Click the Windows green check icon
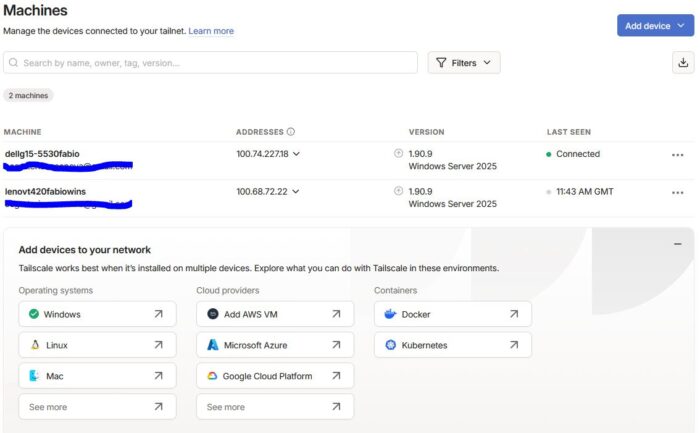This screenshot has width=700, height=433. point(33,314)
